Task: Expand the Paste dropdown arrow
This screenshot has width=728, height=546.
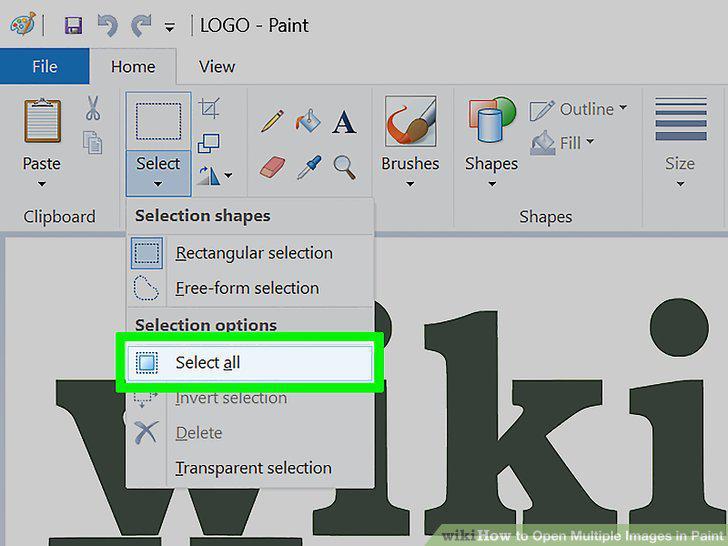Action: click(42, 184)
